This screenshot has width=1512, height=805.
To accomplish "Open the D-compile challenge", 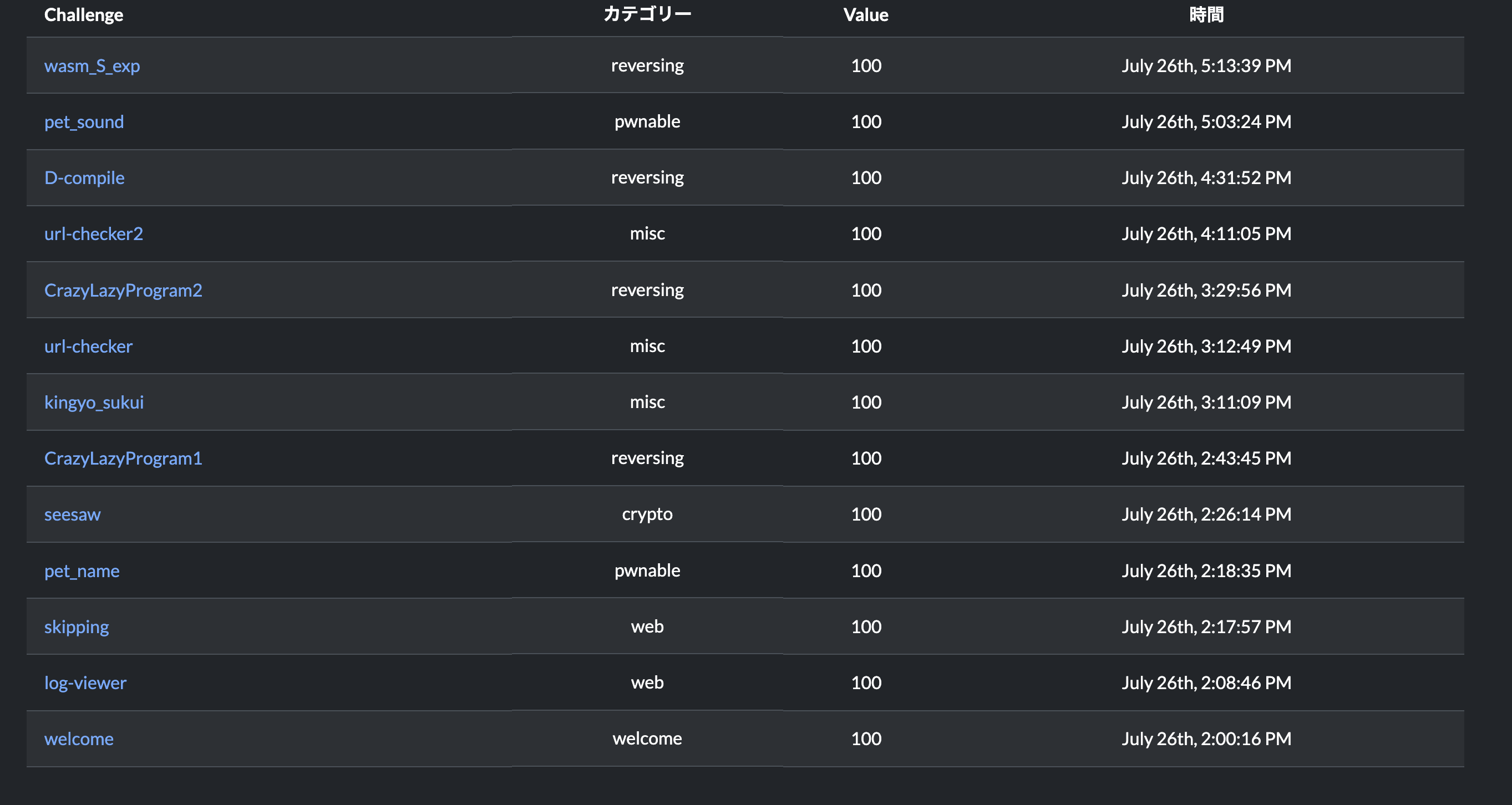I will coord(84,177).
